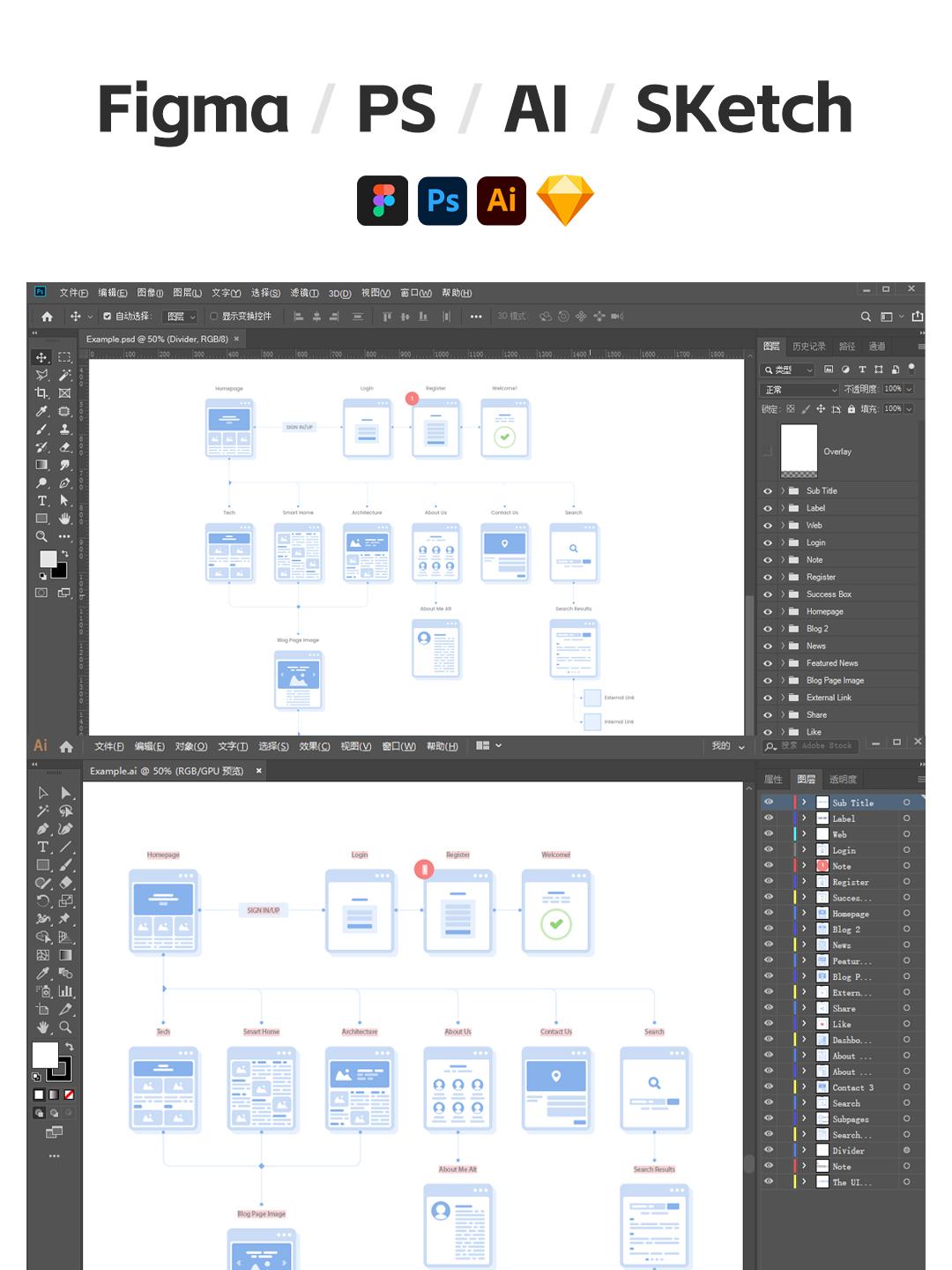Open the 透明度 tab in Illustrator

pyautogui.click(x=843, y=780)
